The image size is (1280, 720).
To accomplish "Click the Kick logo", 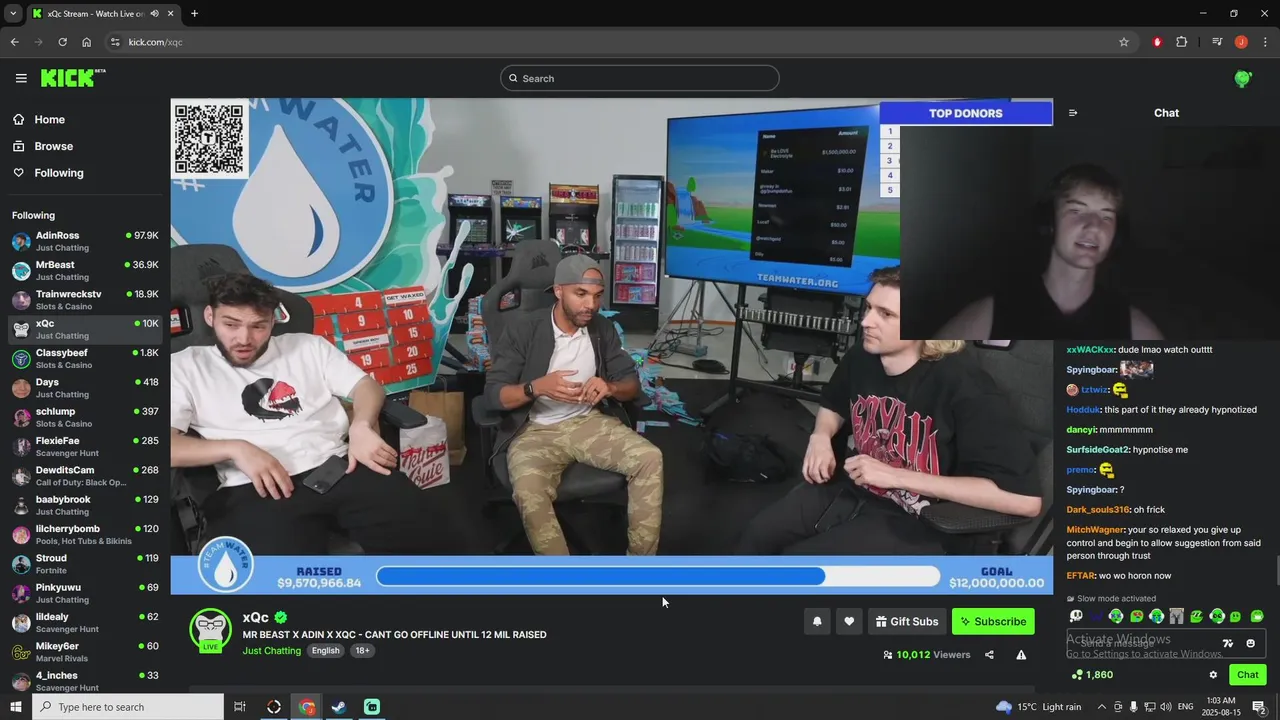I will click(72, 78).
